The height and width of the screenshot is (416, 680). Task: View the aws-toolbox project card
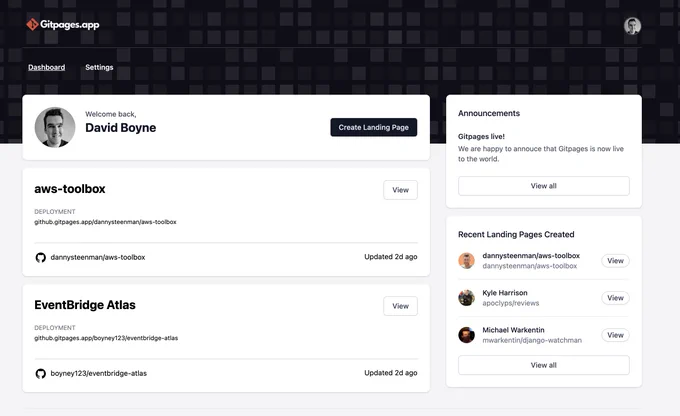coord(400,190)
